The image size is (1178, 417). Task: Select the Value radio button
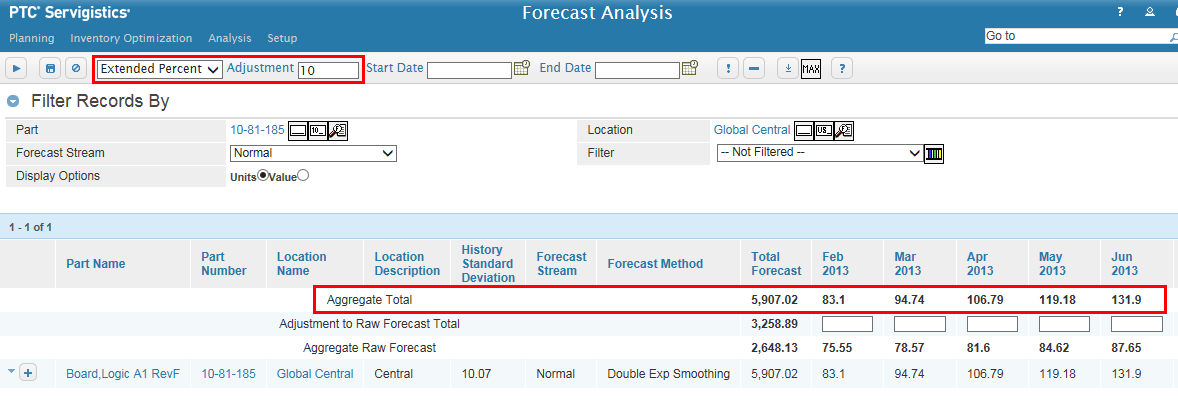[303, 176]
